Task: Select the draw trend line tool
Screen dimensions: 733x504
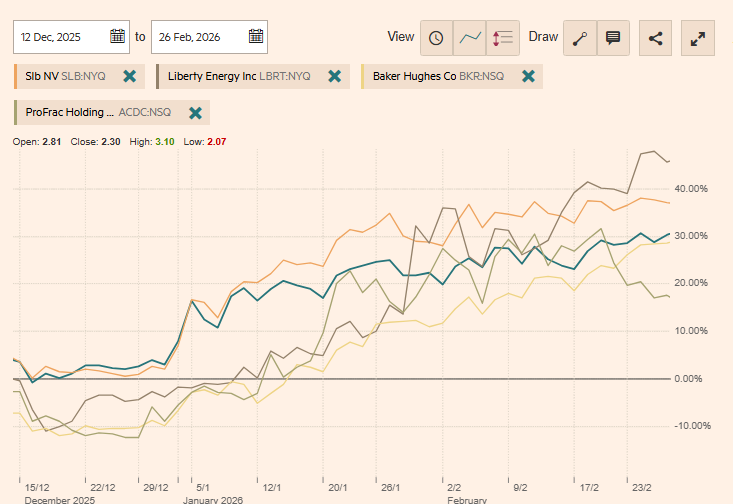Action: [x=580, y=38]
